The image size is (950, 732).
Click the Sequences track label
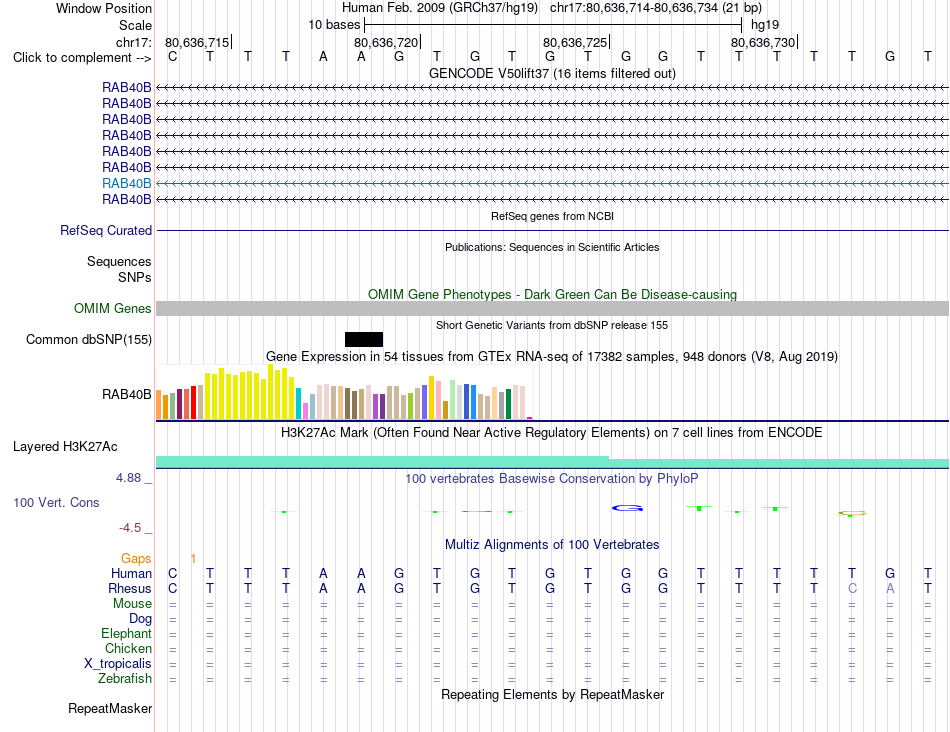tap(119, 261)
